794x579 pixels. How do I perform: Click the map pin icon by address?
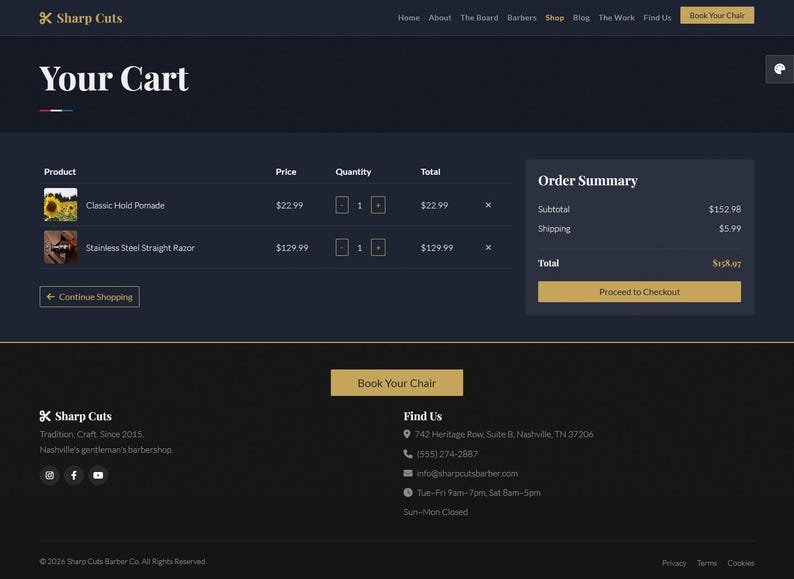point(407,434)
